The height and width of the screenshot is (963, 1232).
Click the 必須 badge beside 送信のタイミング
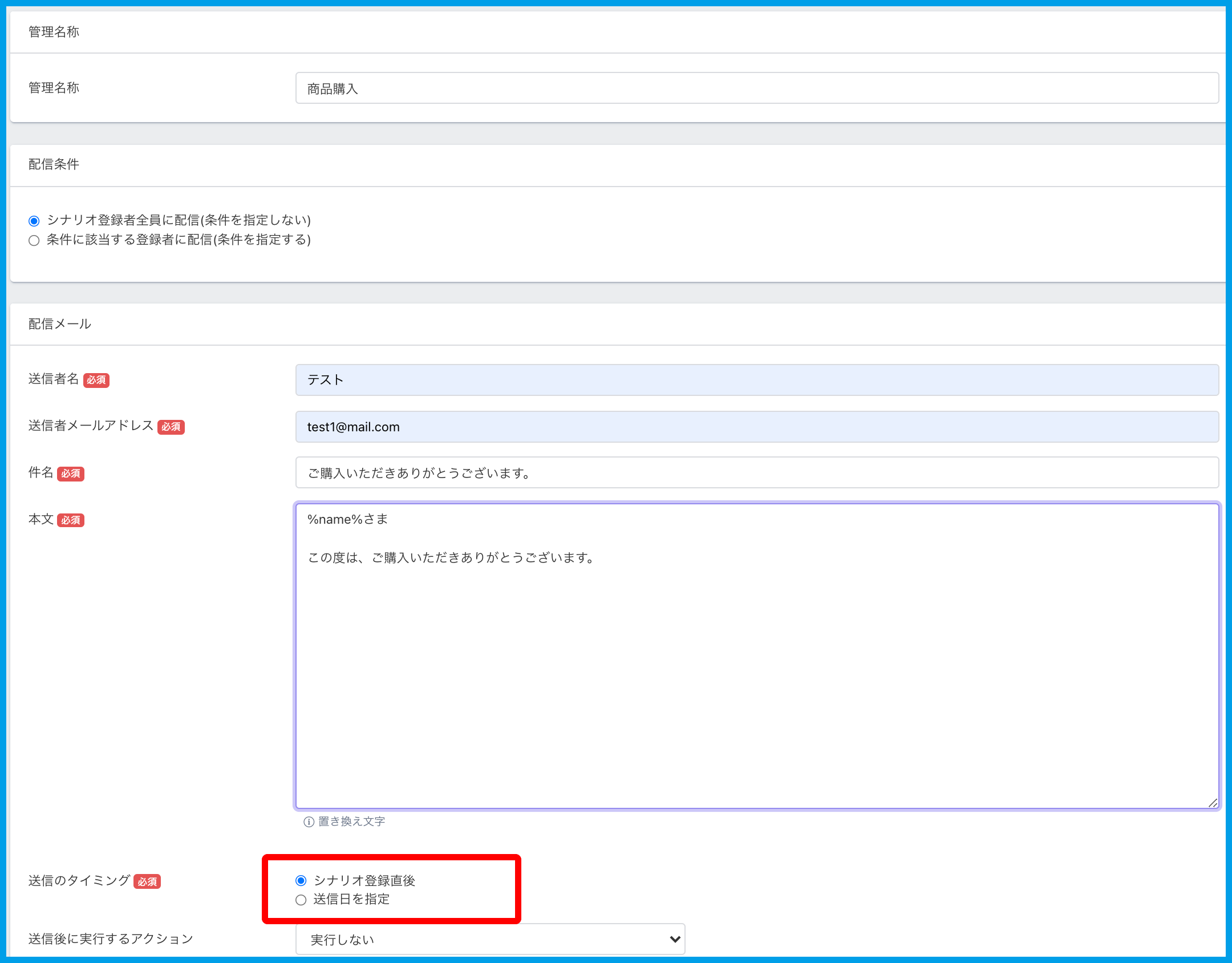pyautogui.click(x=147, y=881)
